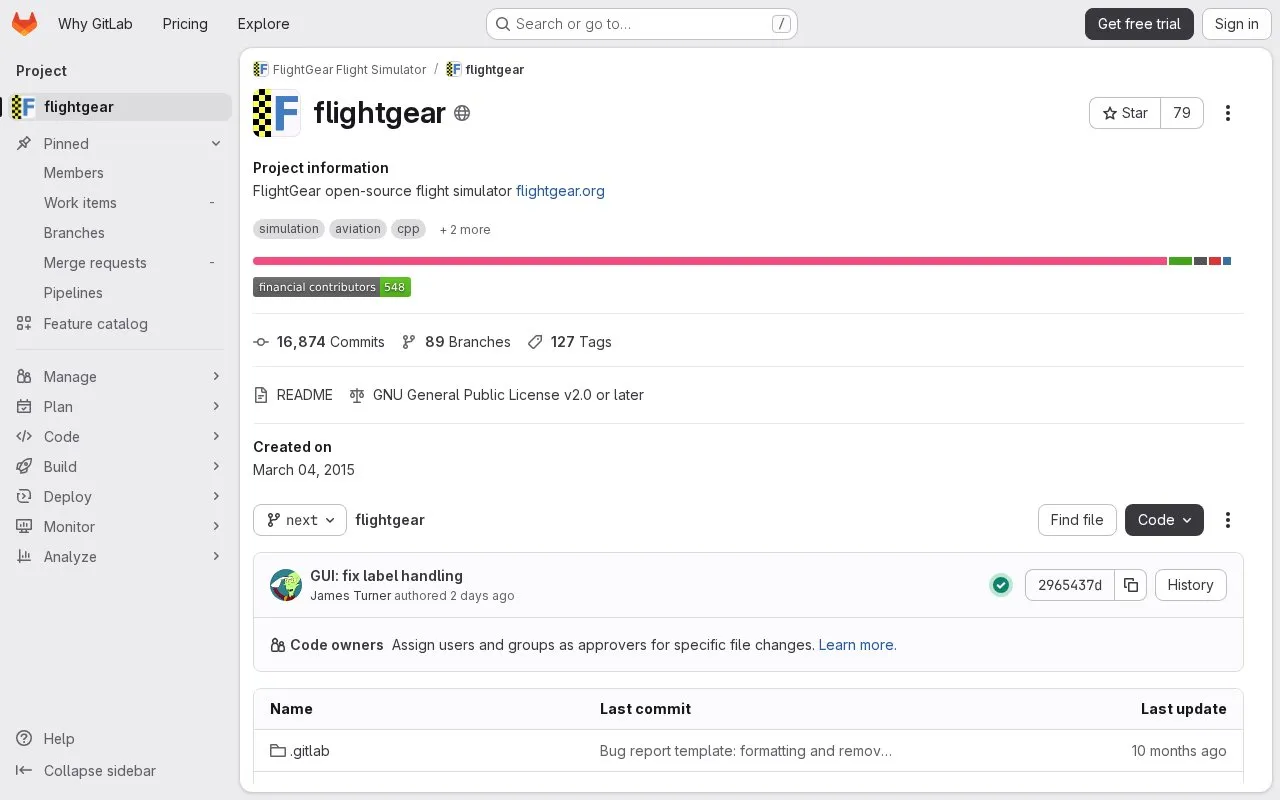Click the Feature catalog grid icon
The height and width of the screenshot is (800, 1280).
point(24,324)
